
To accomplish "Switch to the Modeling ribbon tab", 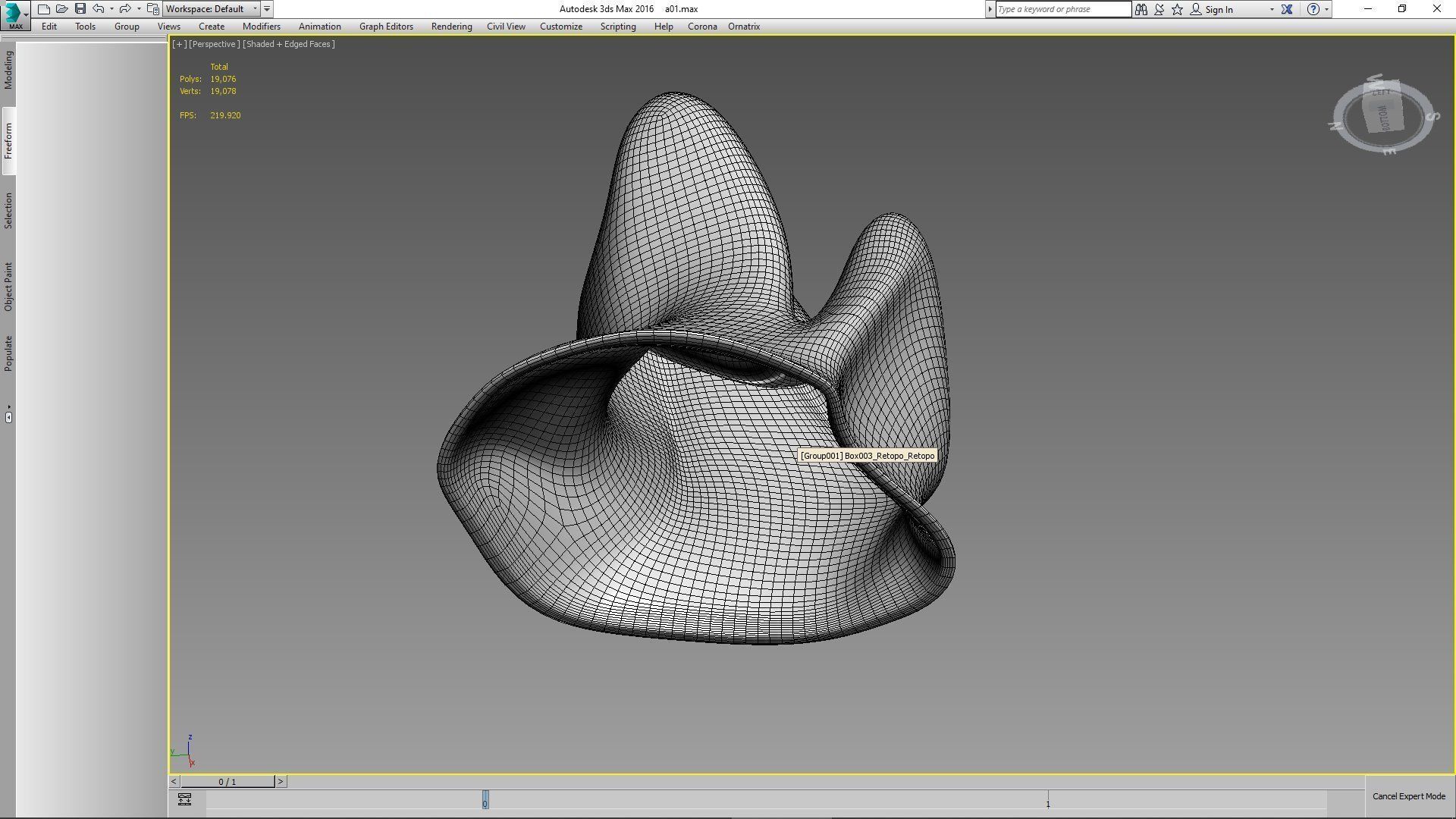I will point(8,71).
